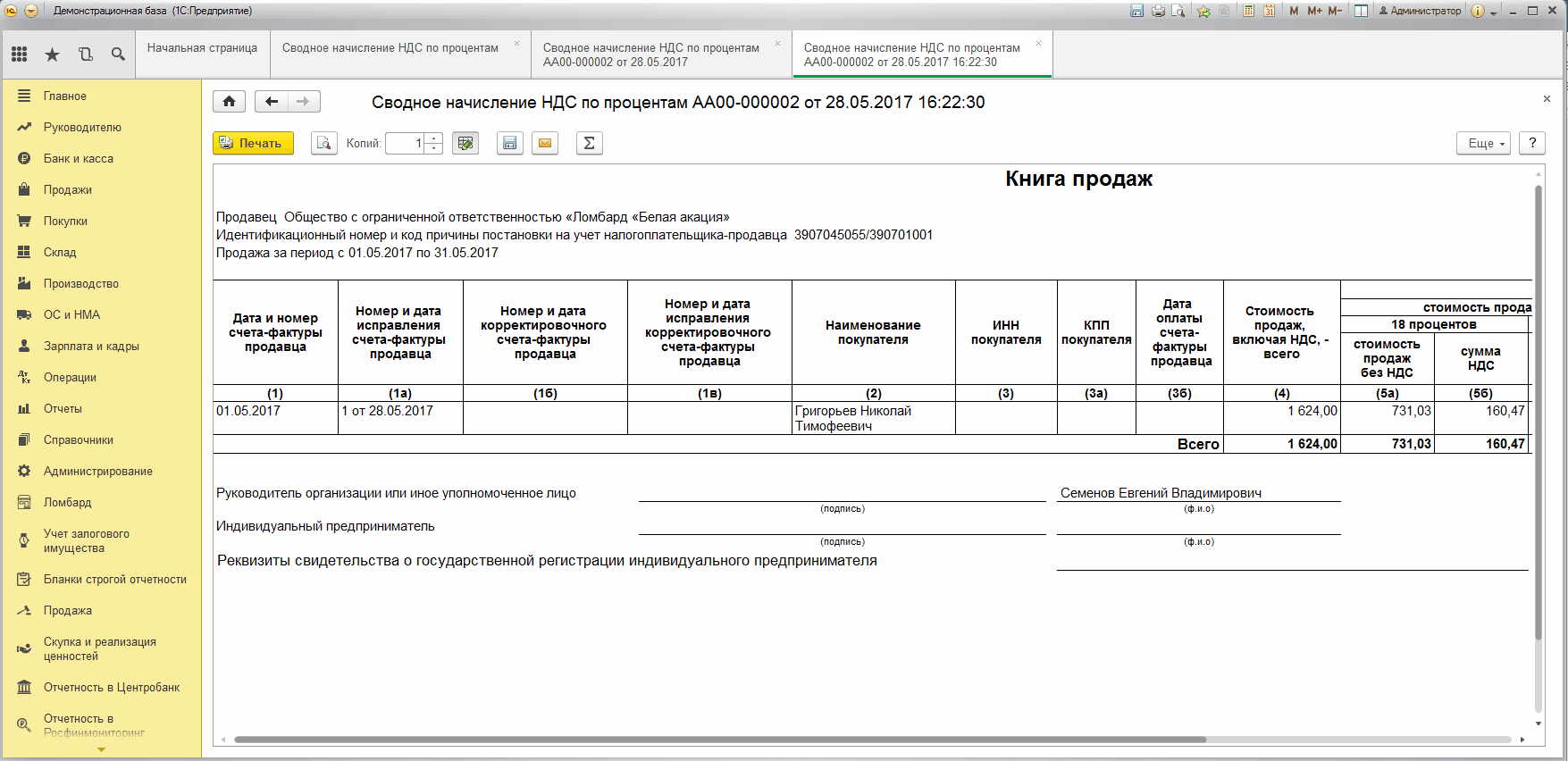Close the active 16:22:30 tab
Viewport: 1568px width, 761px height.
[x=1038, y=43]
